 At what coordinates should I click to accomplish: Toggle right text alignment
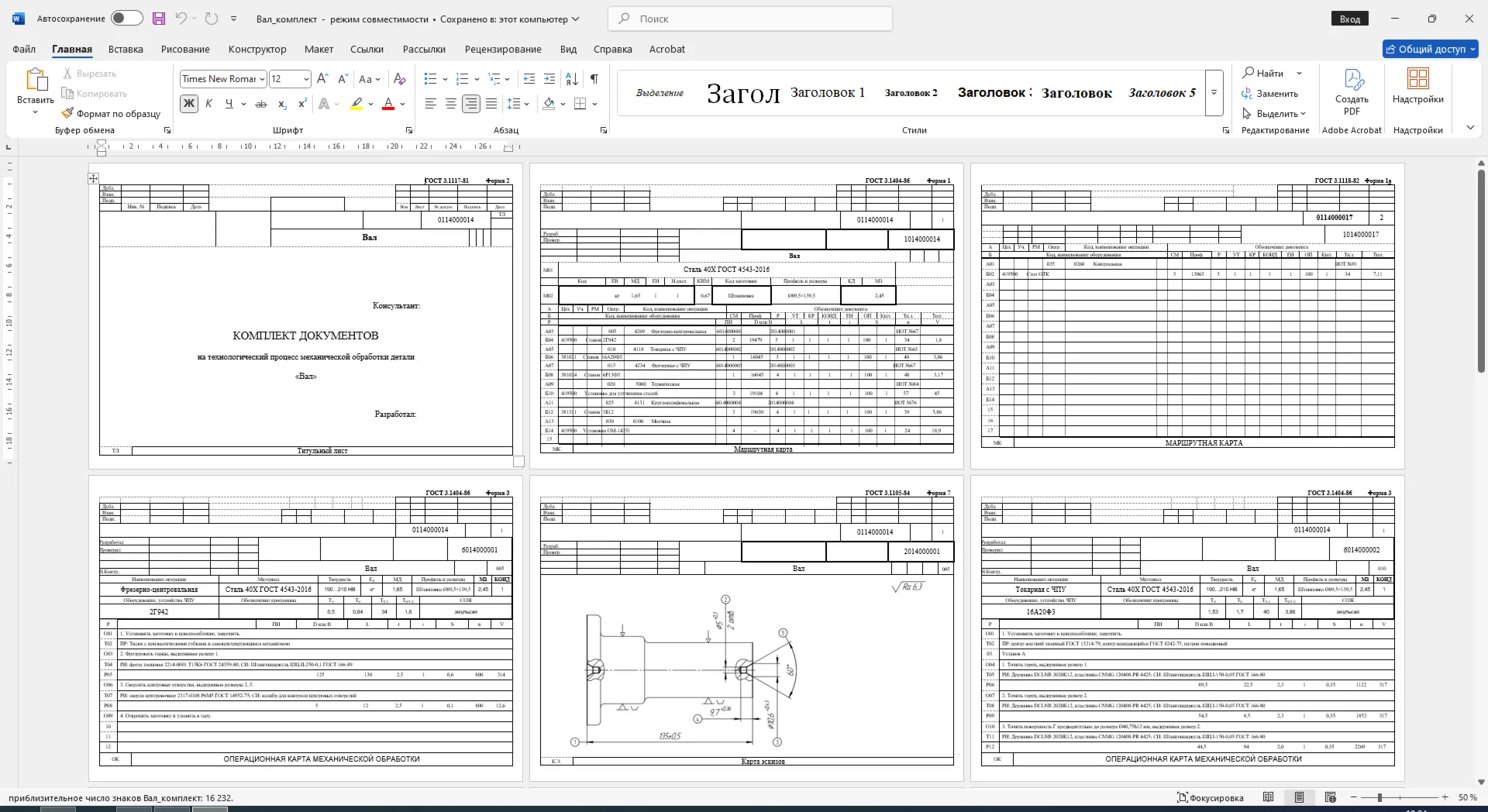pos(470,104)
